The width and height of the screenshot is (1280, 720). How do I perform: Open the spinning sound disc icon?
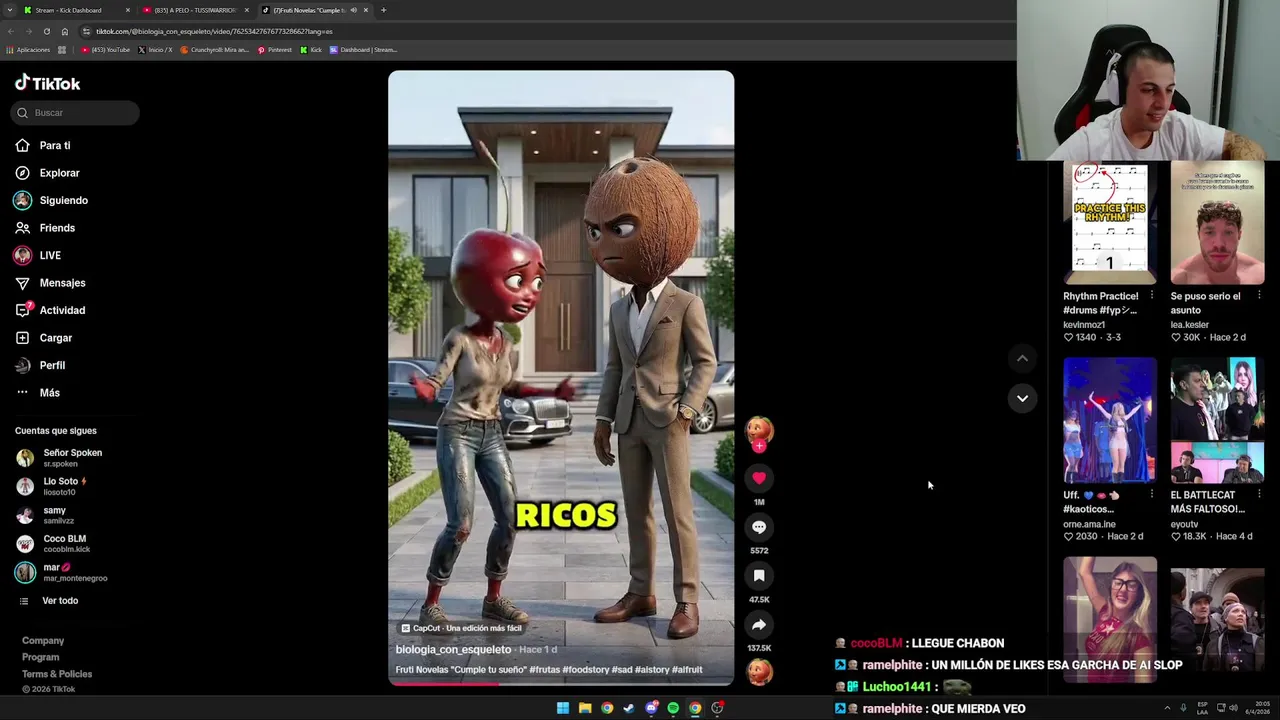coord(759,672)
